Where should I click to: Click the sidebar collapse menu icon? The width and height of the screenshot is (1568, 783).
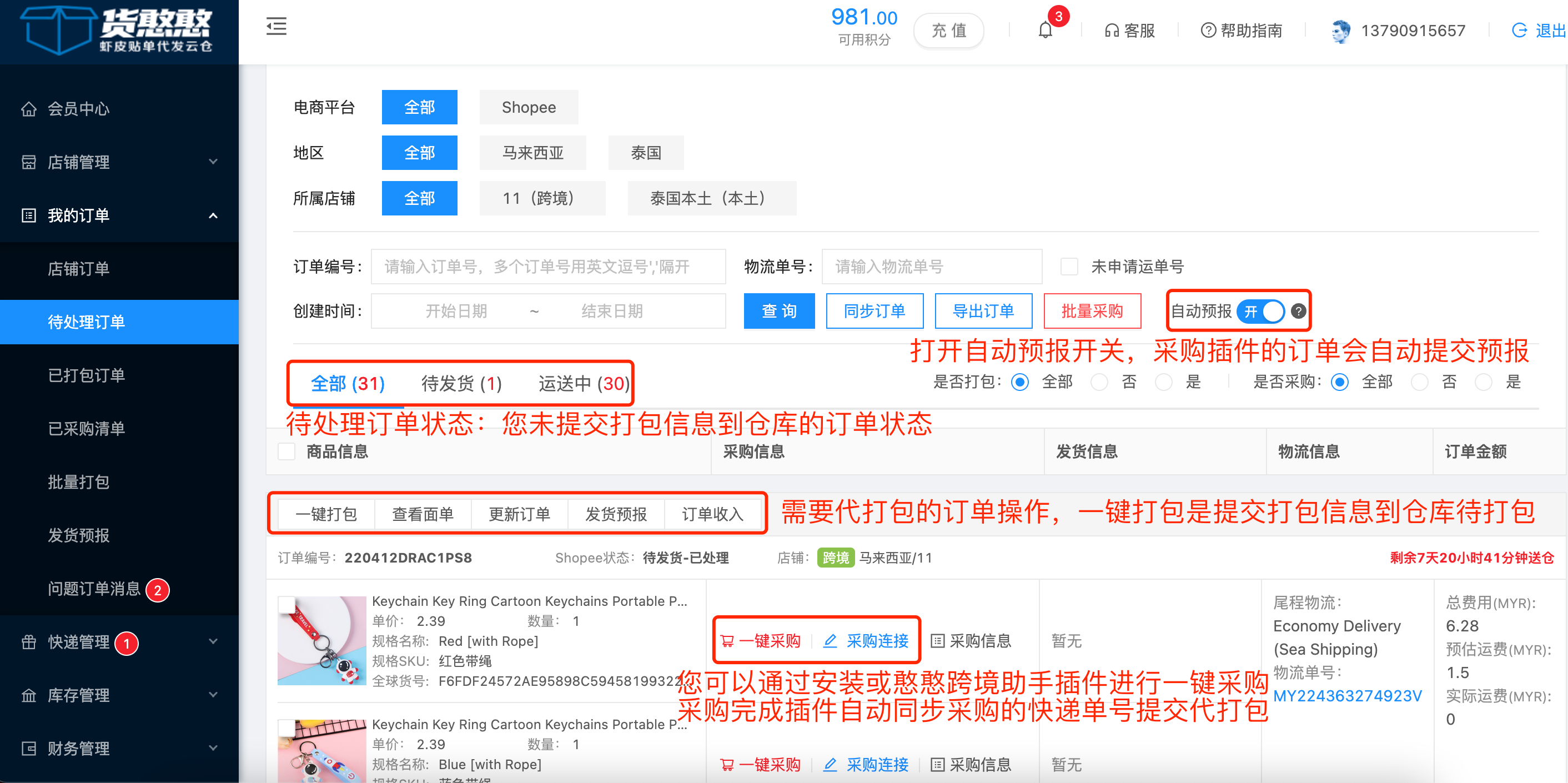[277, 27]
